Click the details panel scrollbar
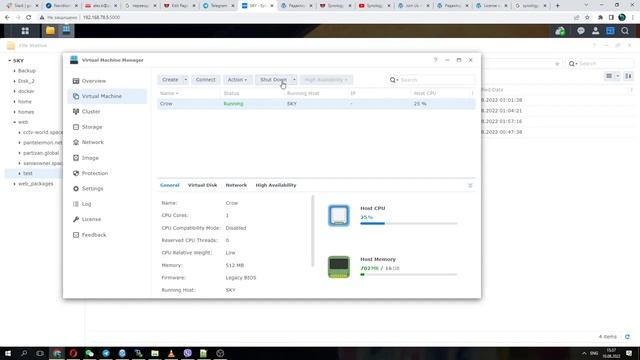 313,231
